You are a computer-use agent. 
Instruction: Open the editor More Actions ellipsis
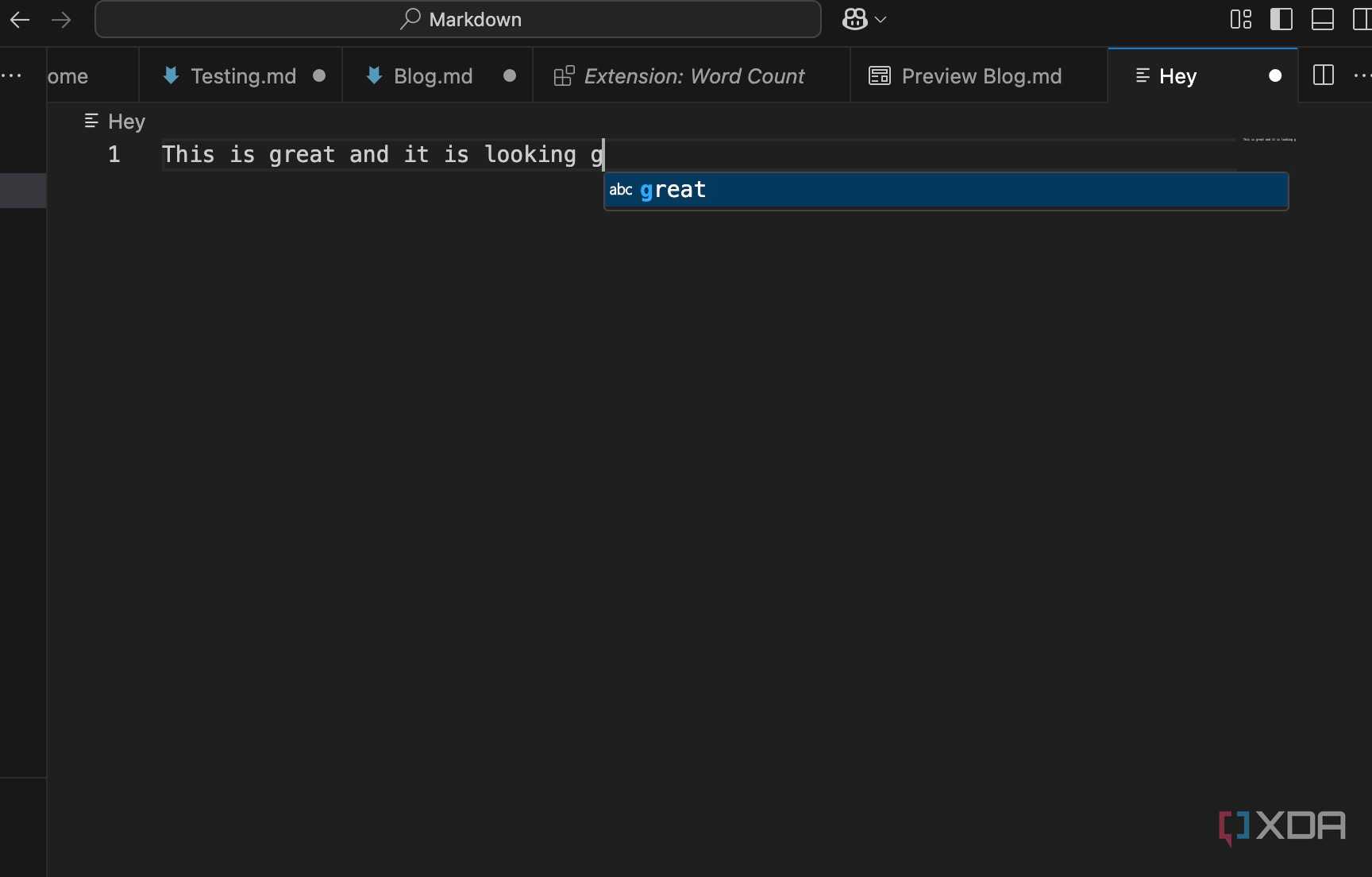[1362, 75]
